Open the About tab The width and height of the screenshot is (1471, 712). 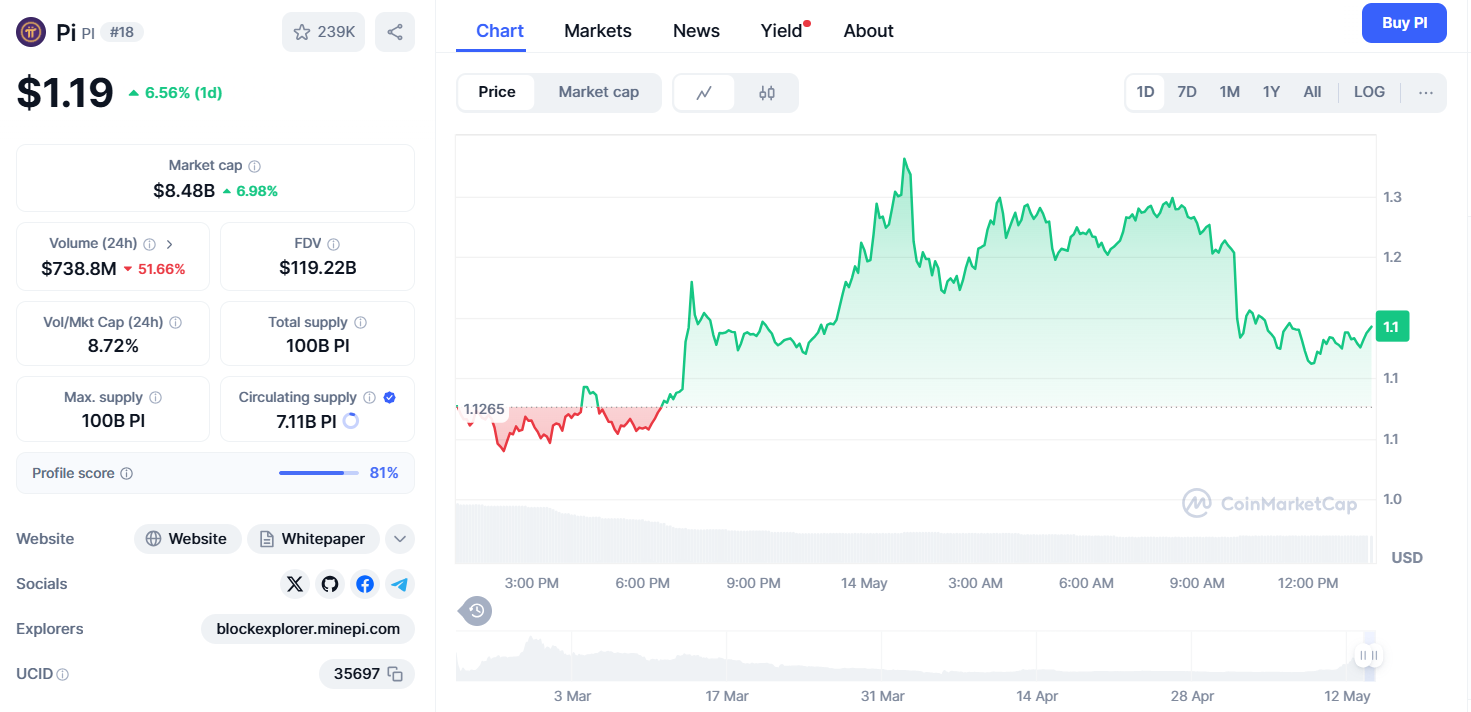869,31
